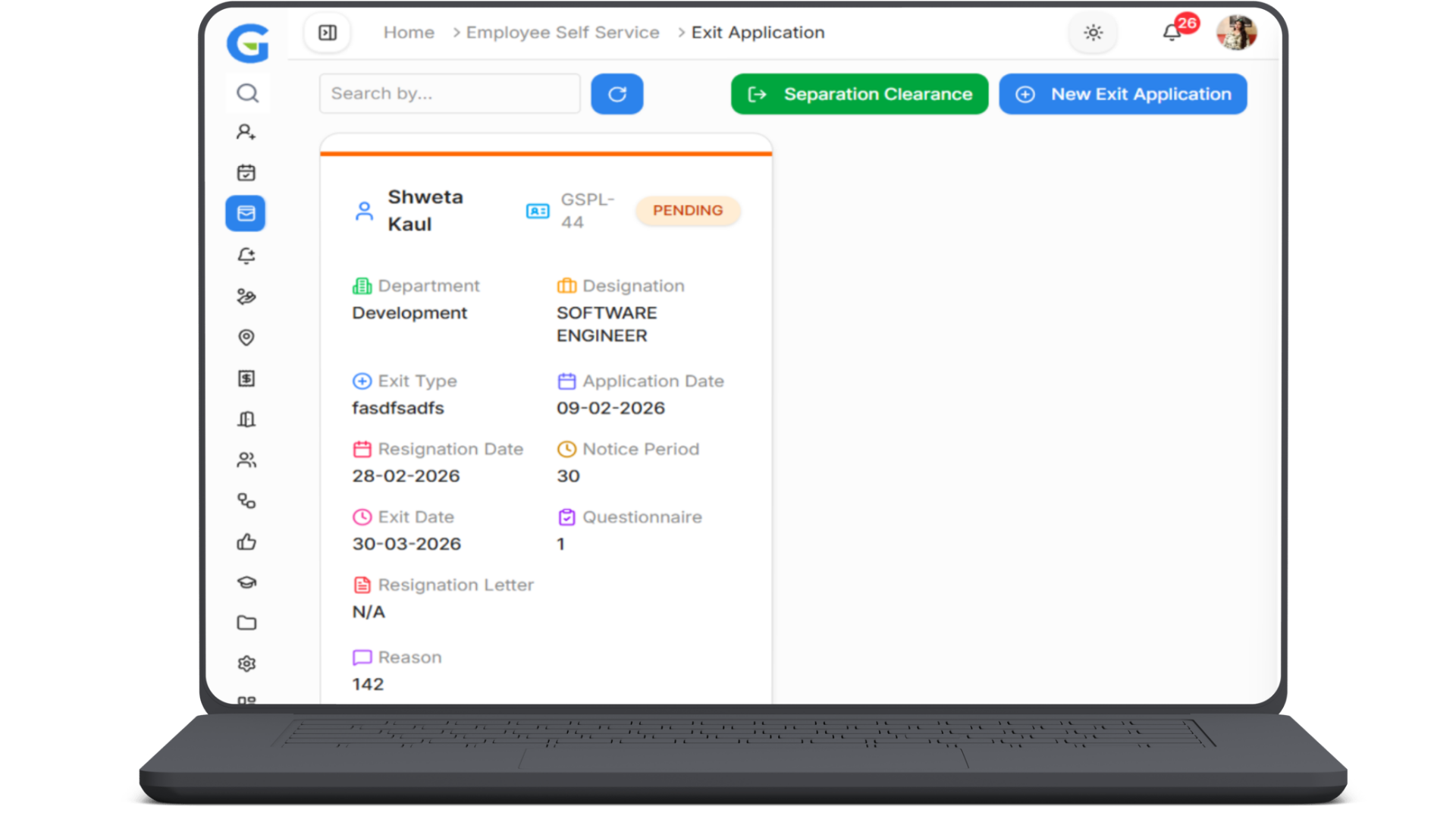Select the highlighted Exit Application mailbox icon
1456x819 pixels.
click(x=246, y=213)
